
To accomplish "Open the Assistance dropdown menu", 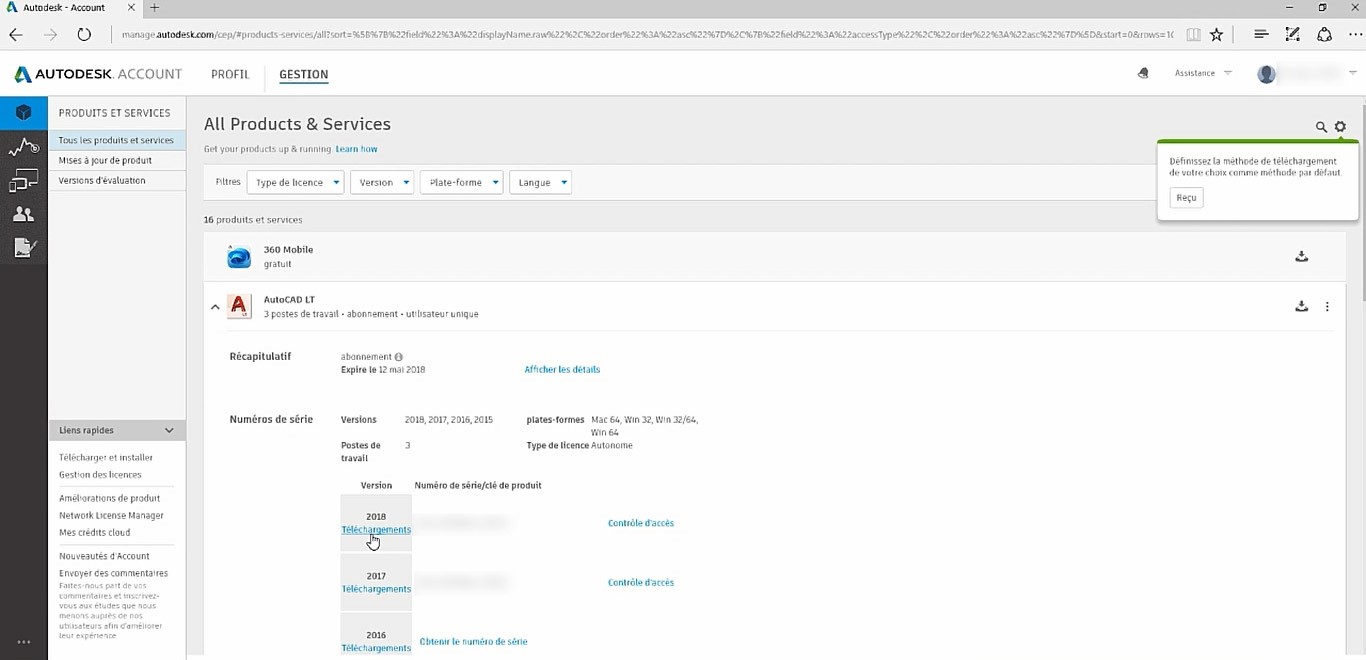I will point(1203,73).
